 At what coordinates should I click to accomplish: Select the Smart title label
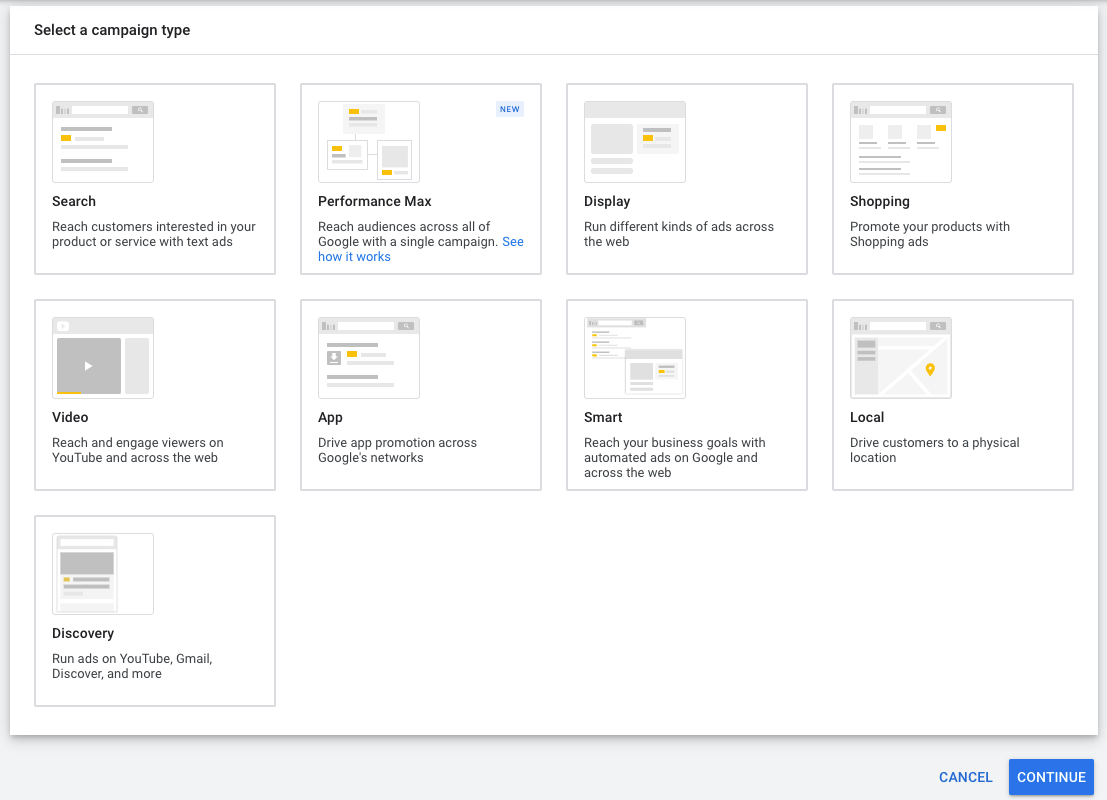[603, 417]
